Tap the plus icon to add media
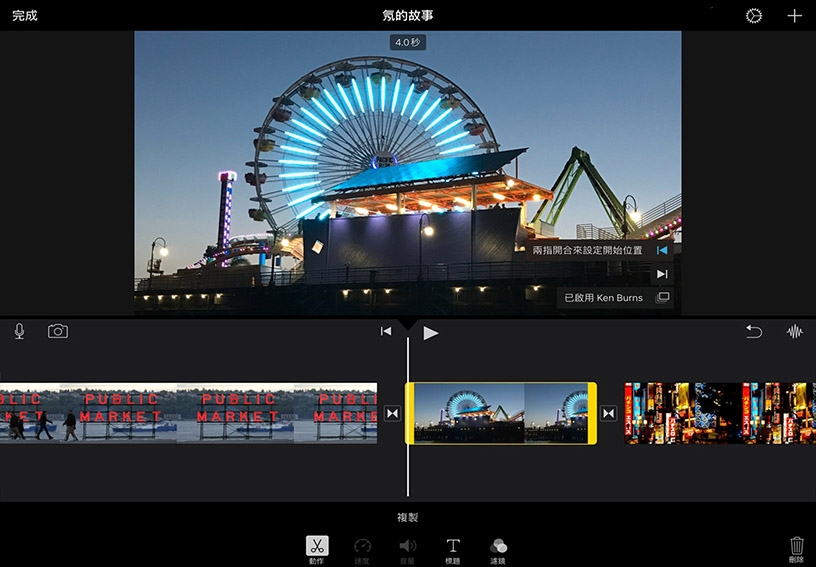 click(x=794, y=16)
